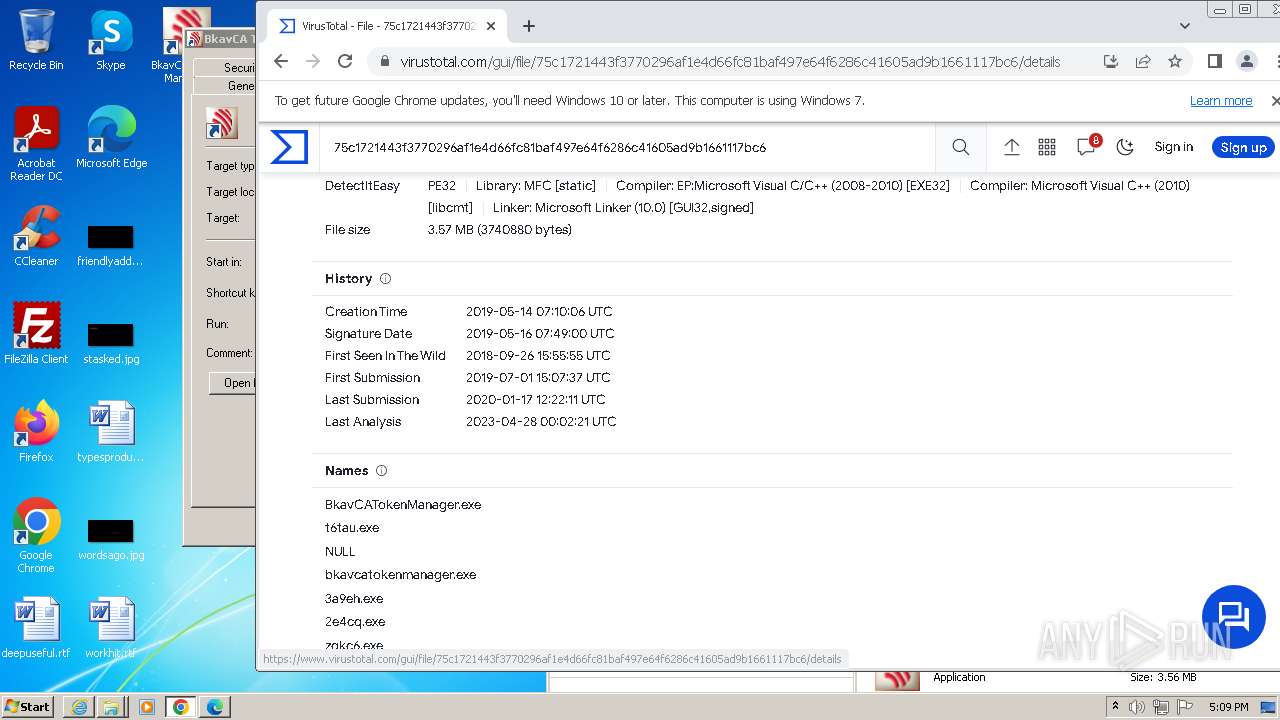
Task: Open CCleaner desktop shortcut
Action: point(36,236)
